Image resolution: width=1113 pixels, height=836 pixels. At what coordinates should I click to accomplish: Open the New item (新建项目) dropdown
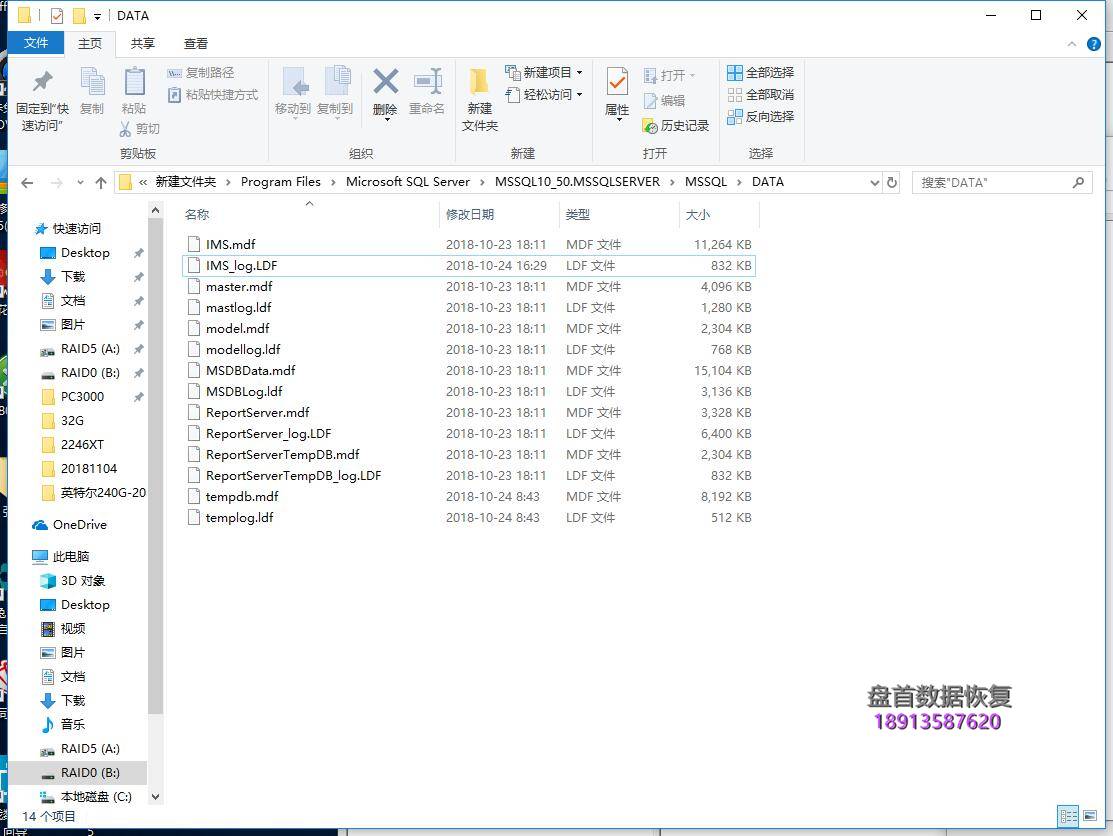click(x=544, y=72)
